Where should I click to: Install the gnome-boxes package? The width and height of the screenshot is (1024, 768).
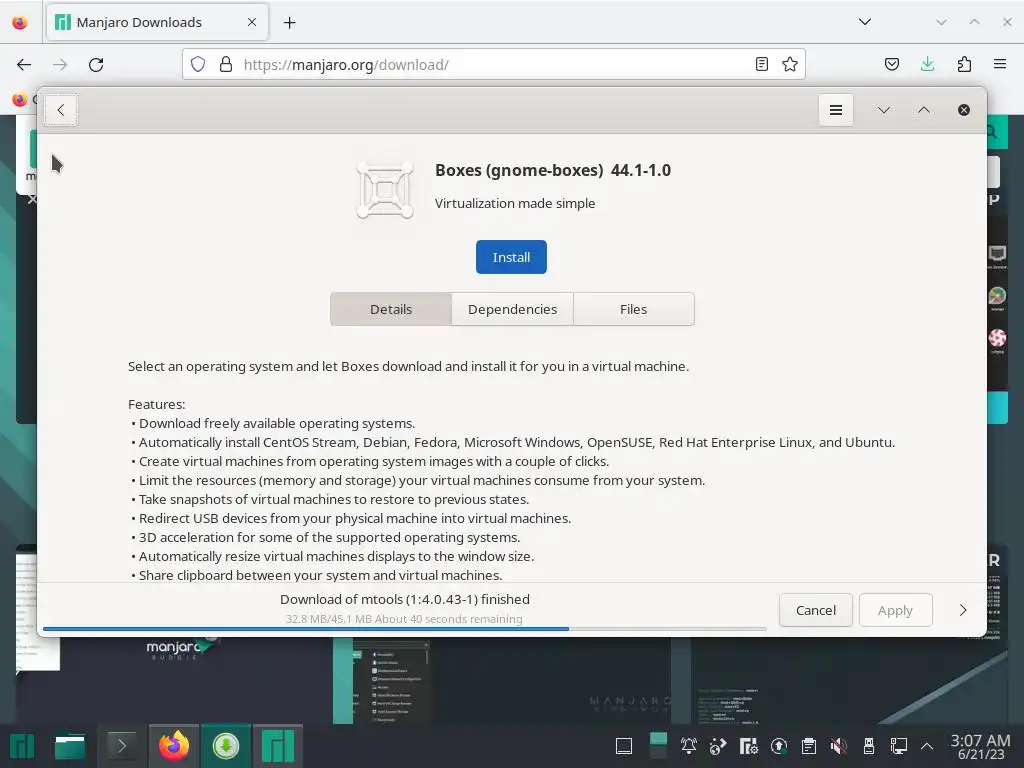511,257
